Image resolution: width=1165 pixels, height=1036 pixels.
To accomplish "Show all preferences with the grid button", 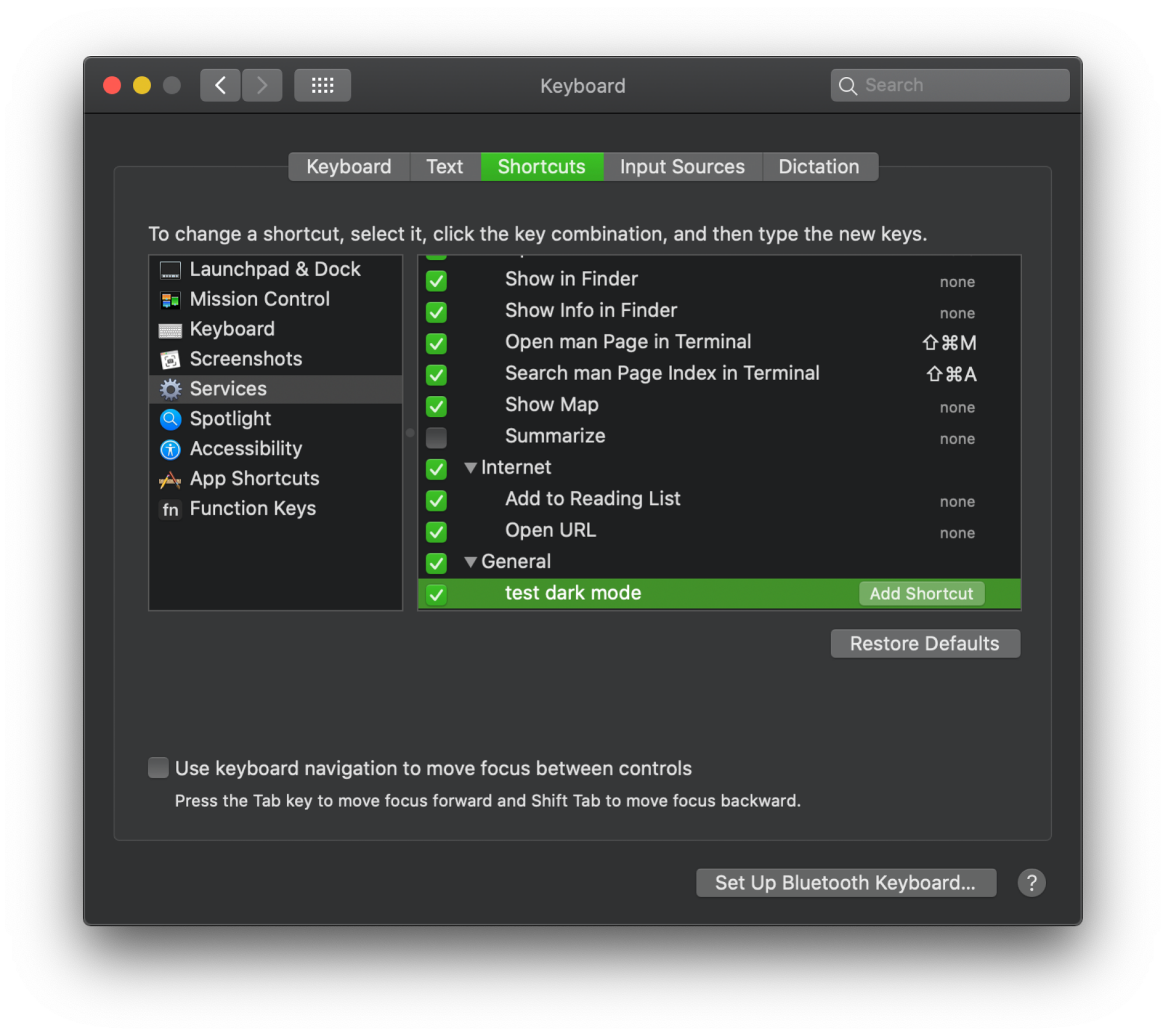I will [322, 85].
